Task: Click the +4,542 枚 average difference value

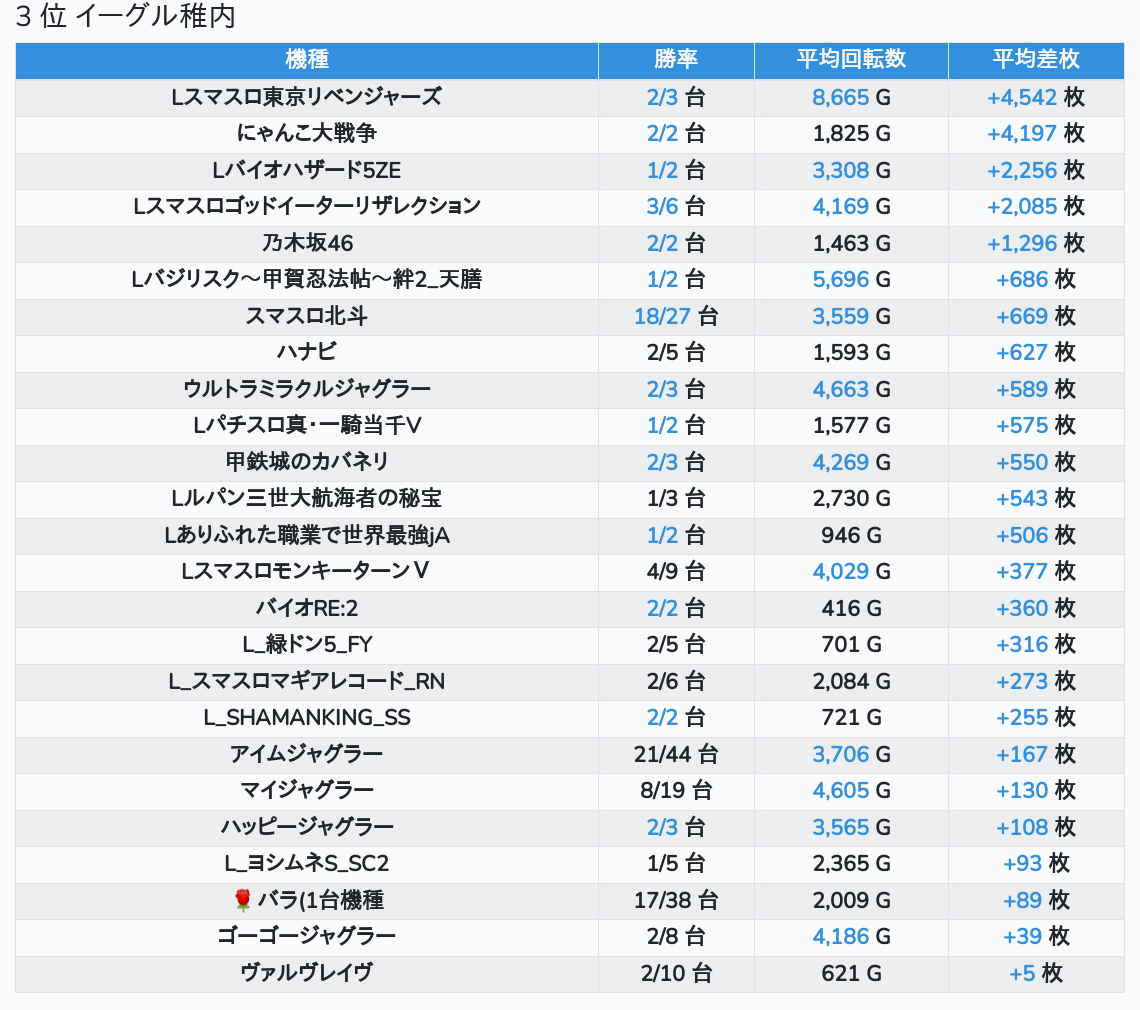Action: pyautogui.click(x=1022, y=97)
